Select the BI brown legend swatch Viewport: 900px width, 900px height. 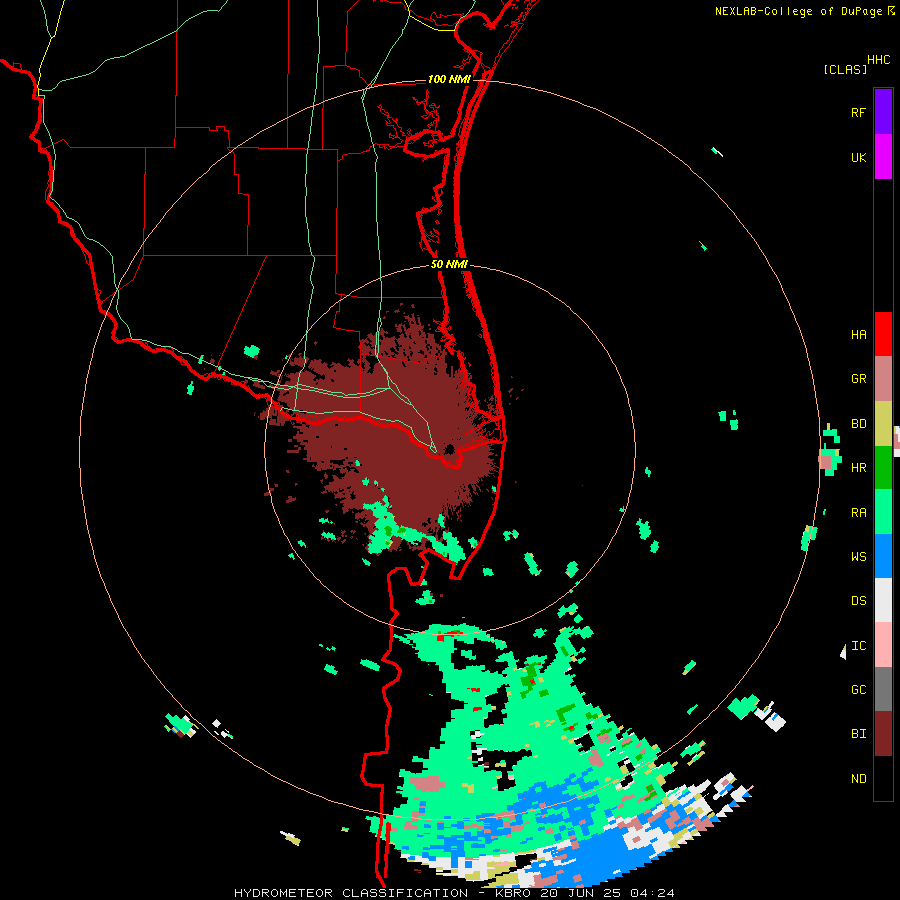click(x=883, y=734)
